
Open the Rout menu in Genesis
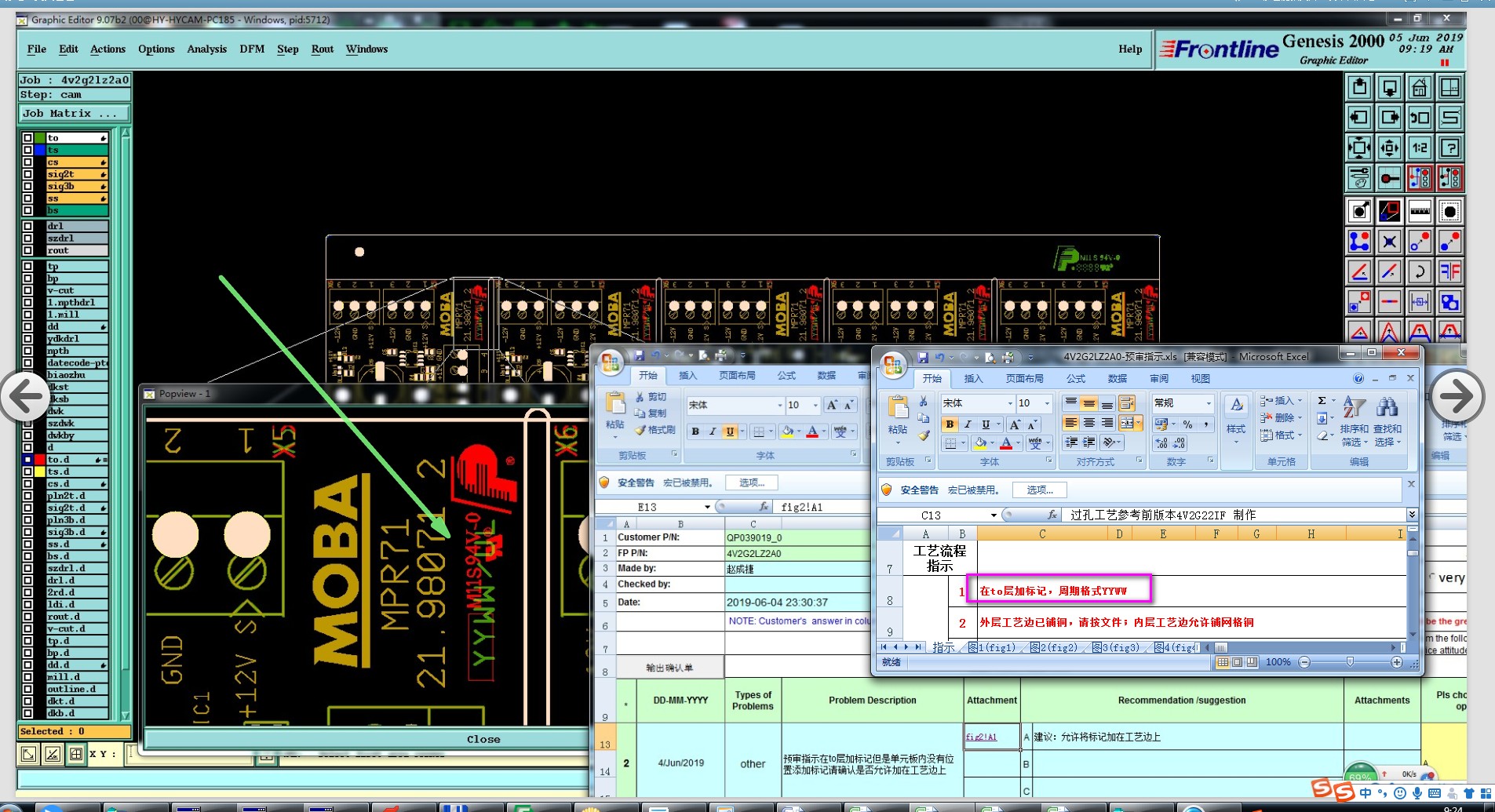click(323, 49)
